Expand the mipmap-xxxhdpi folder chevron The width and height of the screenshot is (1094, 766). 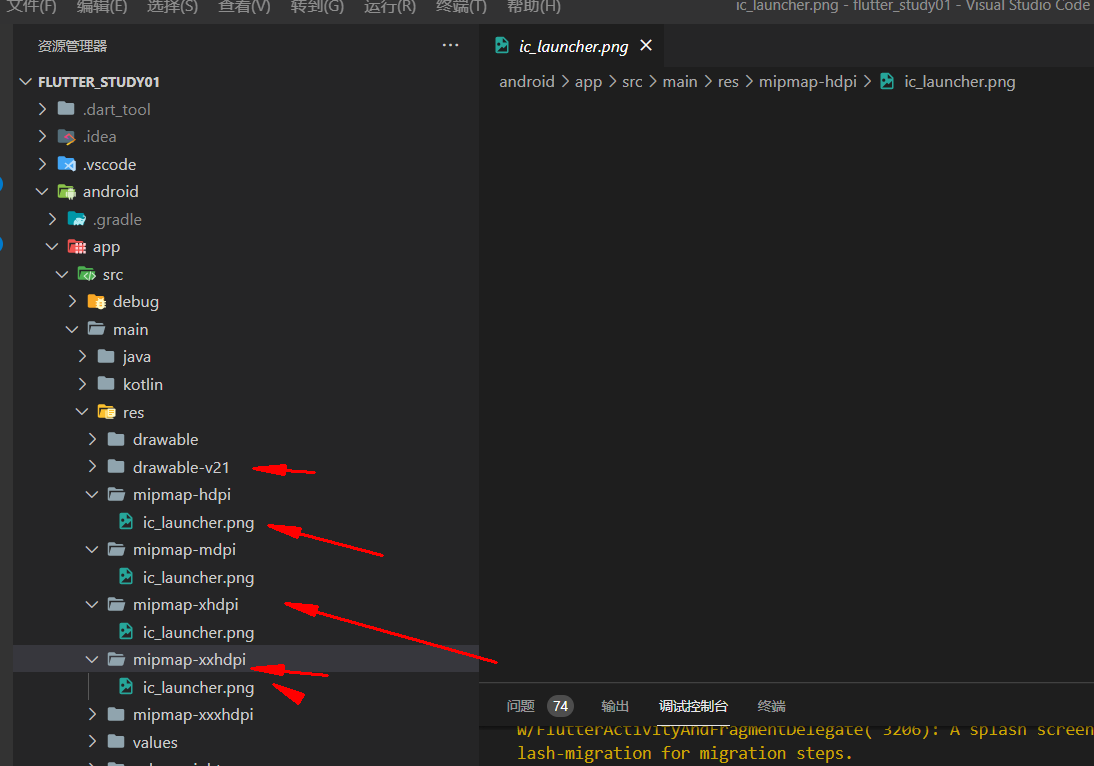[x=93, y=714]
